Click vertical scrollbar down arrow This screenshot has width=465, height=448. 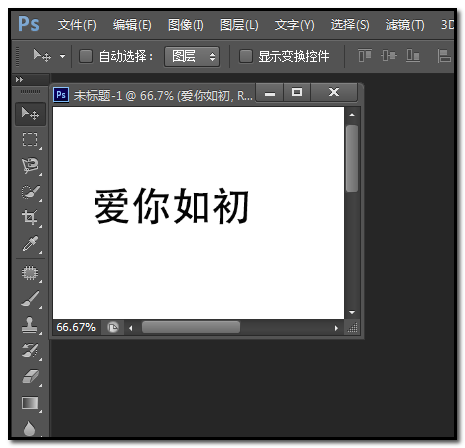pyautogui.click(x=352, y=312)
